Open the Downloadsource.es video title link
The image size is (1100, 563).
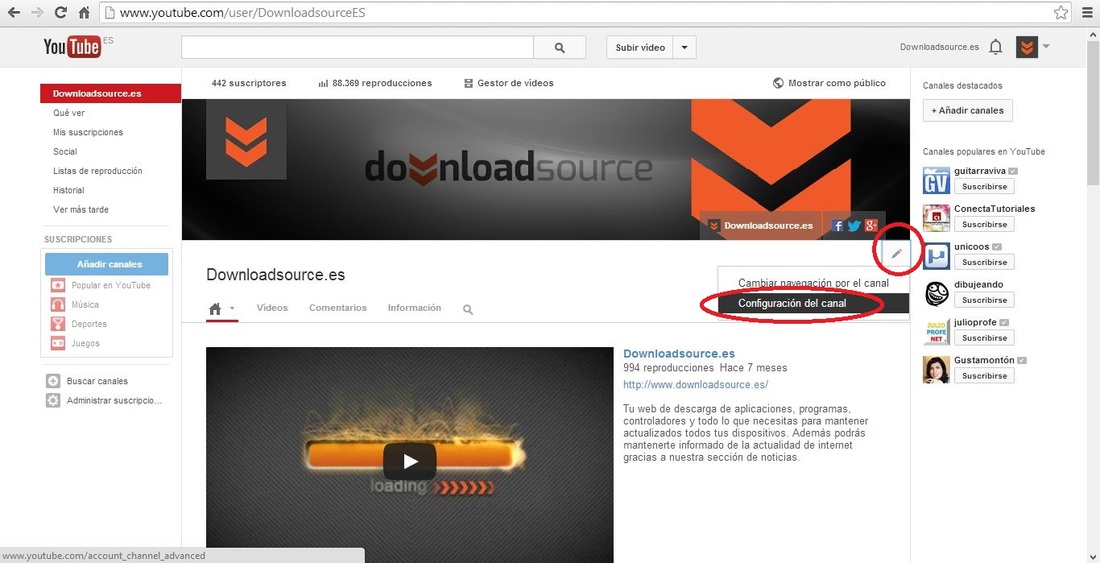pyautogui.click(x=679, y=353)
